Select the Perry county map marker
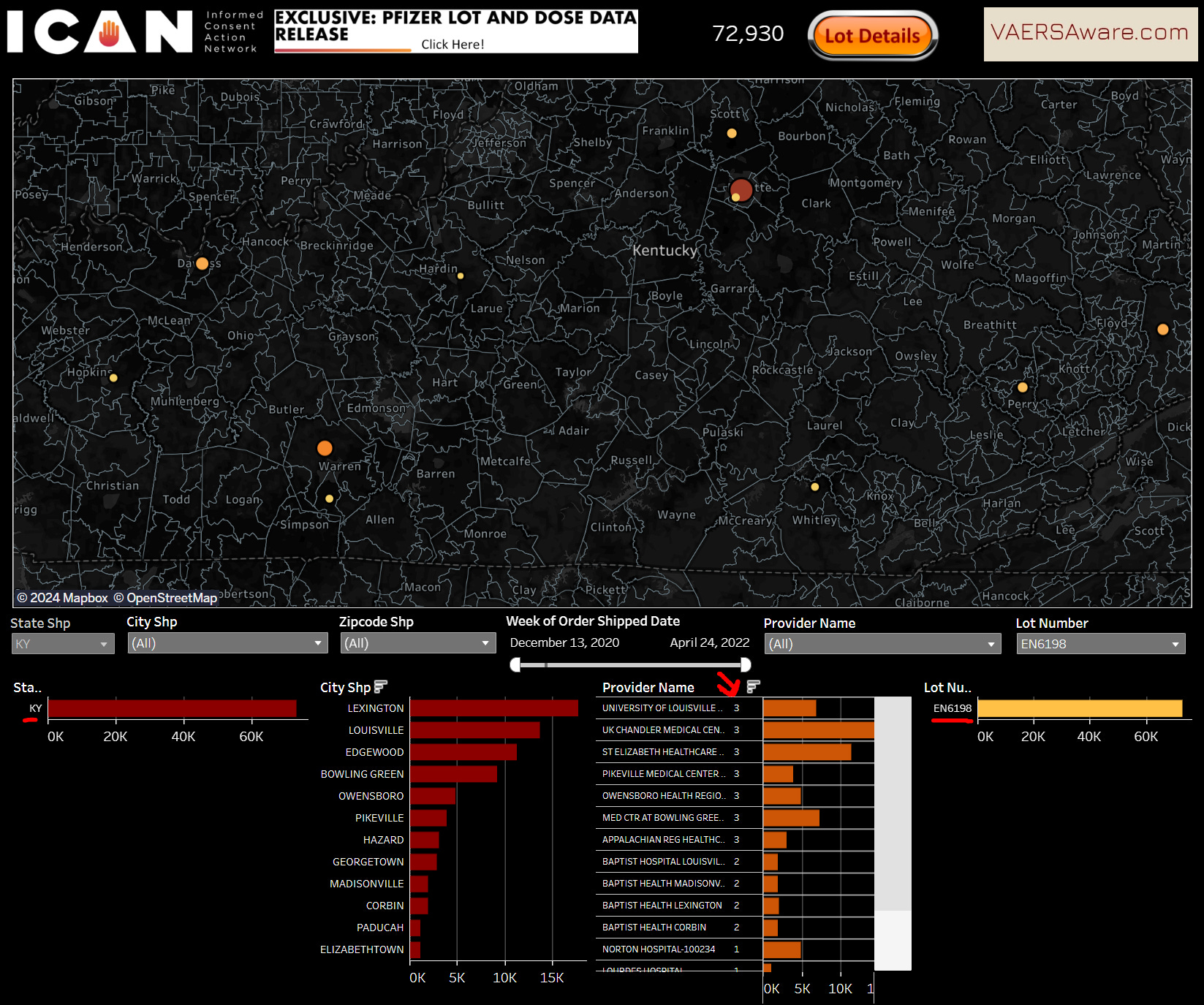 [x=1023, y=387]
